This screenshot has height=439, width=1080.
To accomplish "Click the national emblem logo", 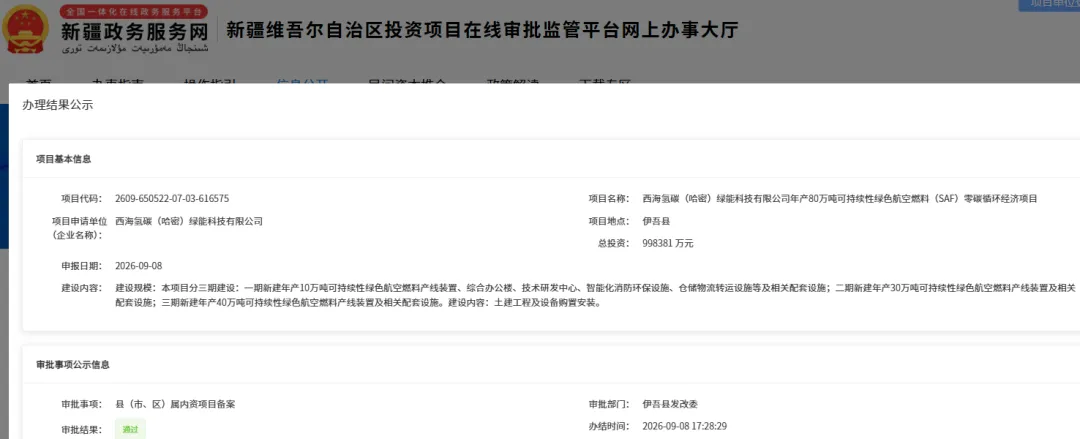I will click(x=25, y=30).
